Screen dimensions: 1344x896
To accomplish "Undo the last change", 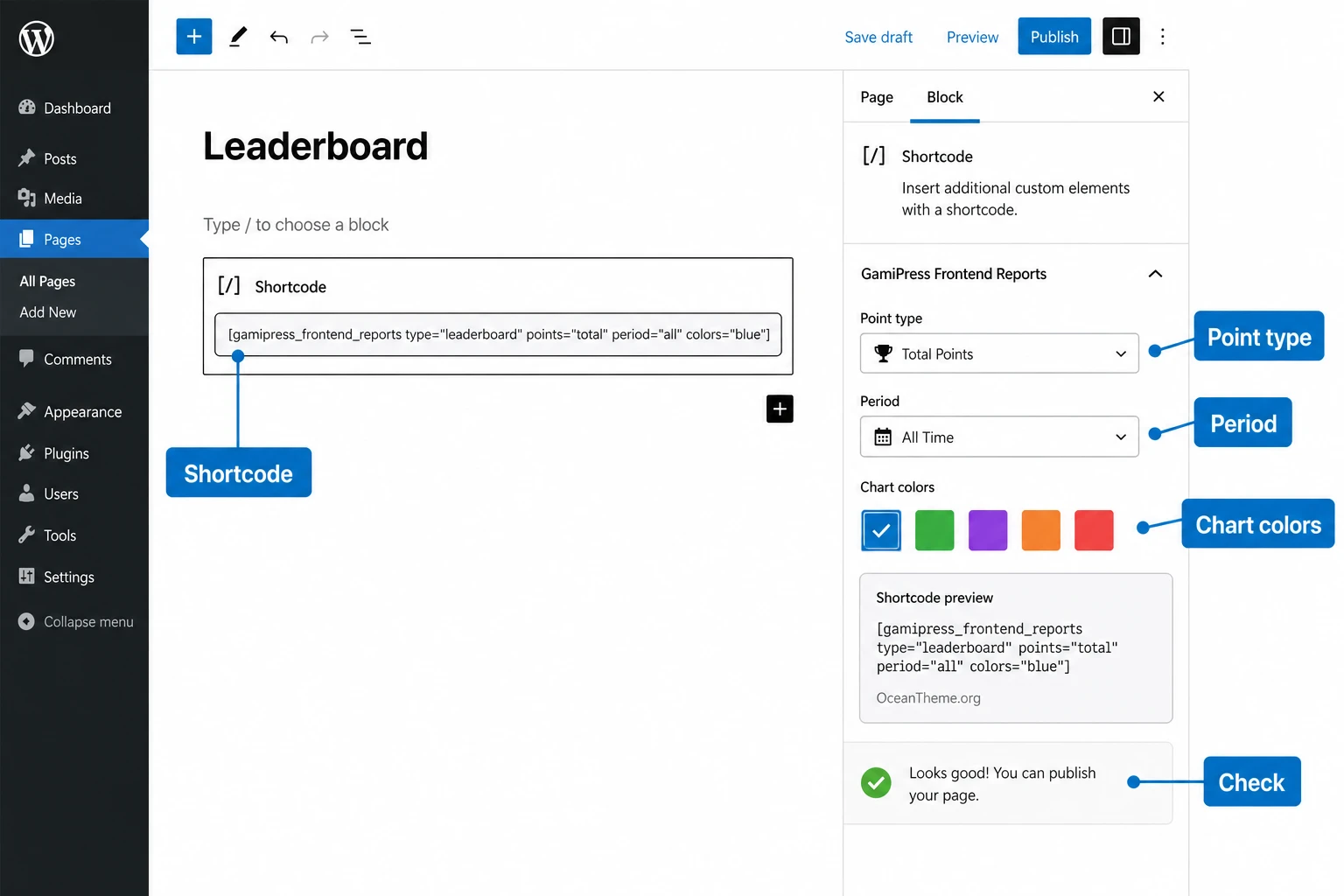I will pos(279,37).
